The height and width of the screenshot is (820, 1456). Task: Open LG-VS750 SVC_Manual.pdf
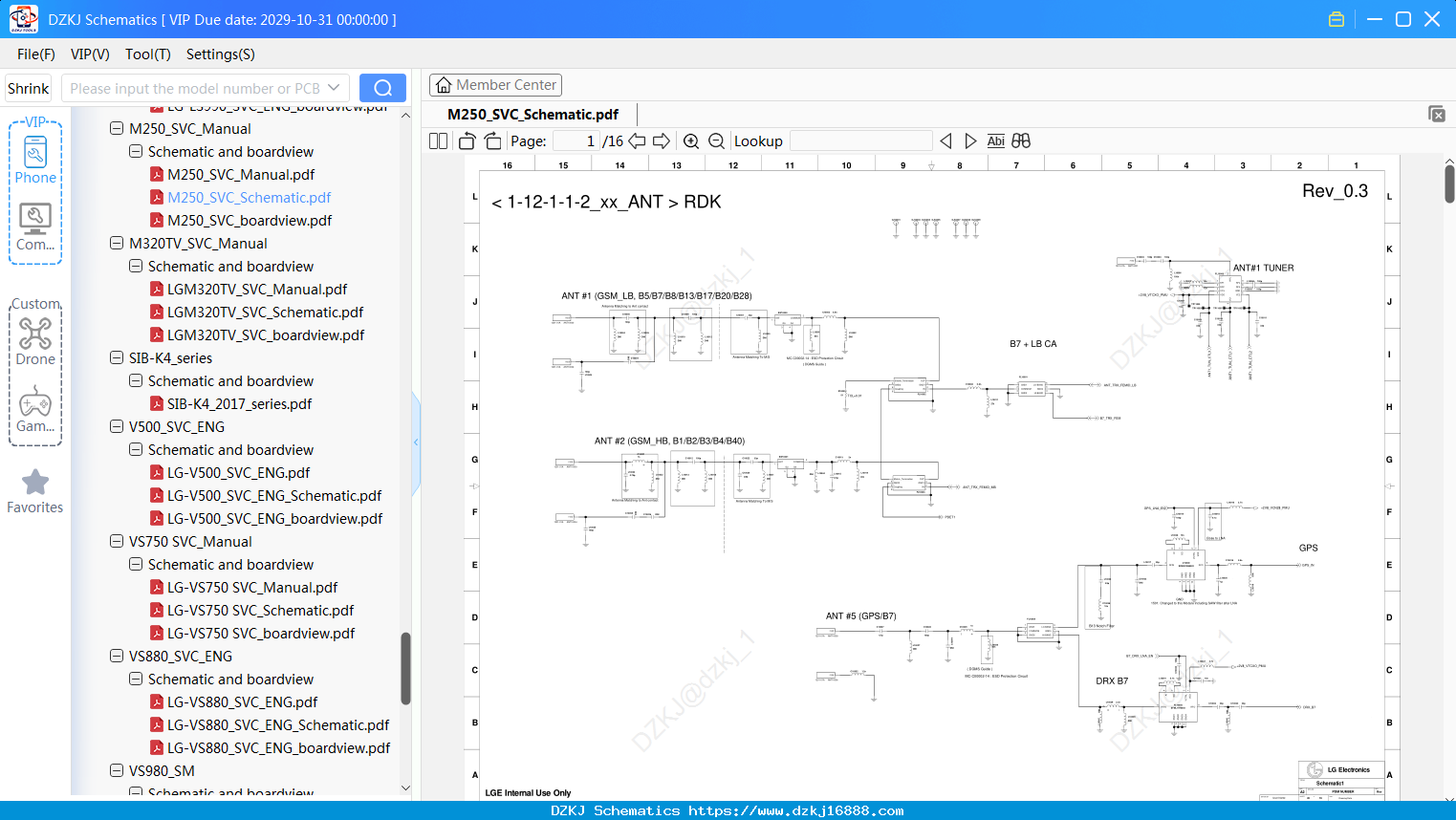[252, 587]
